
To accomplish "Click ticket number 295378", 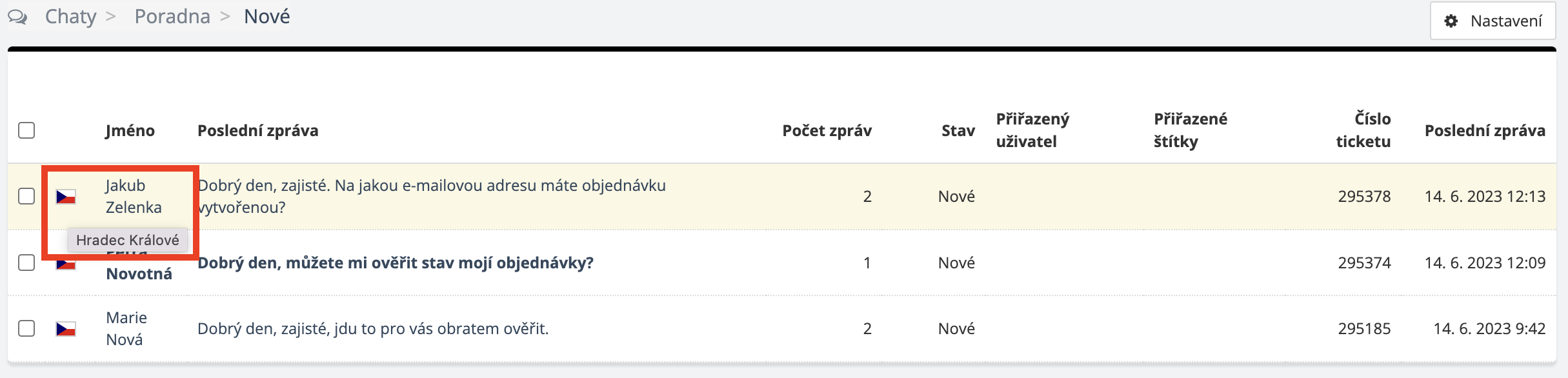I will tap(1364, 197).
